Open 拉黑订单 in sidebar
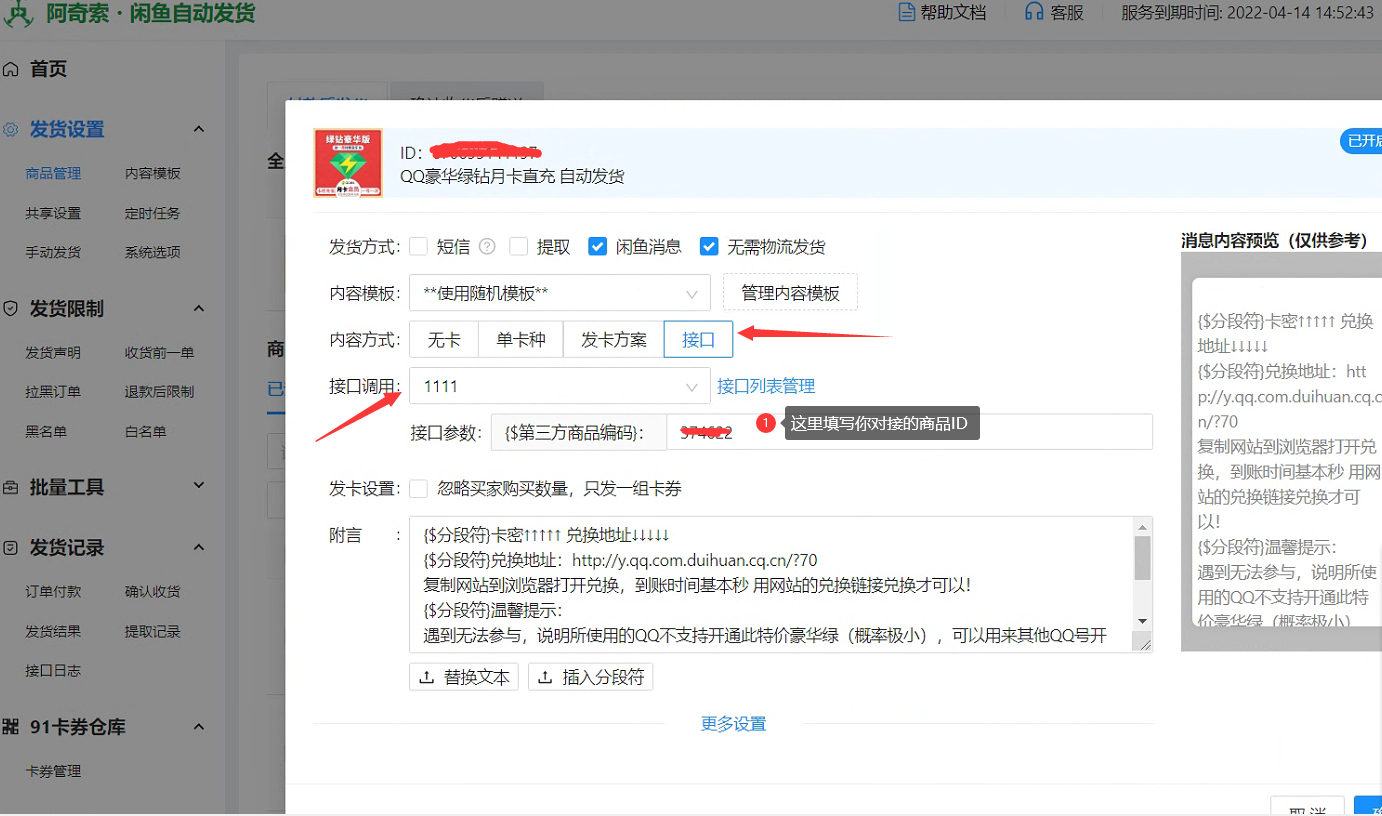 53,392
